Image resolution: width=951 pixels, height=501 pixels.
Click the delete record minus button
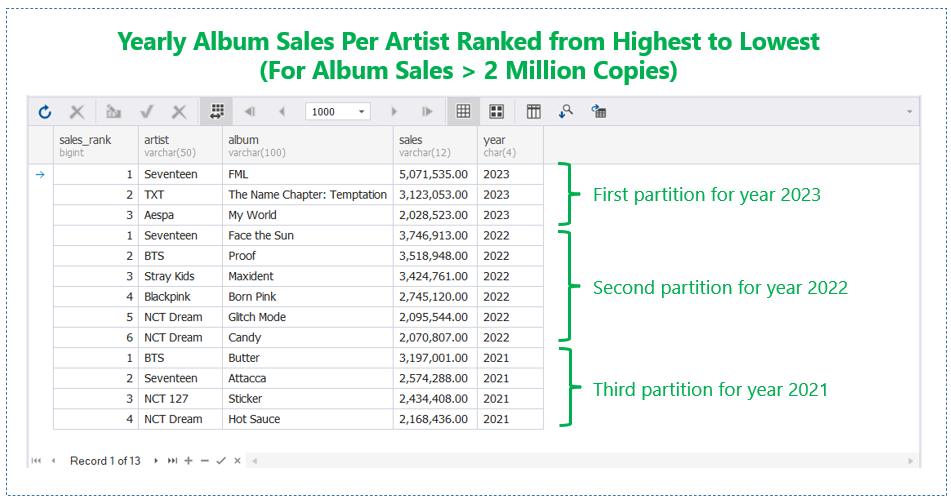pos(204,461)
